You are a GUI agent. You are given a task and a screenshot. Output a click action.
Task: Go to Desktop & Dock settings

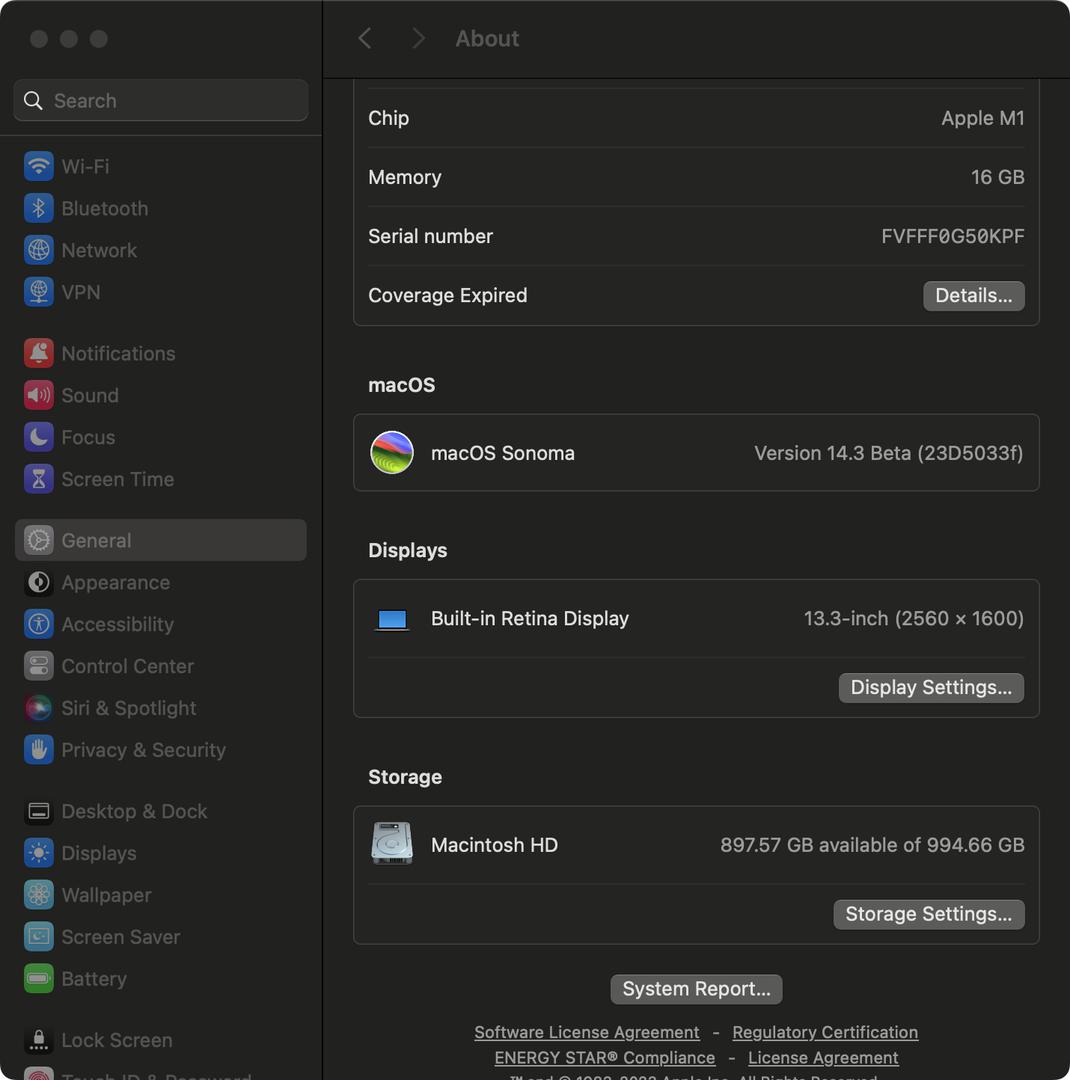[x=161, y=811]
